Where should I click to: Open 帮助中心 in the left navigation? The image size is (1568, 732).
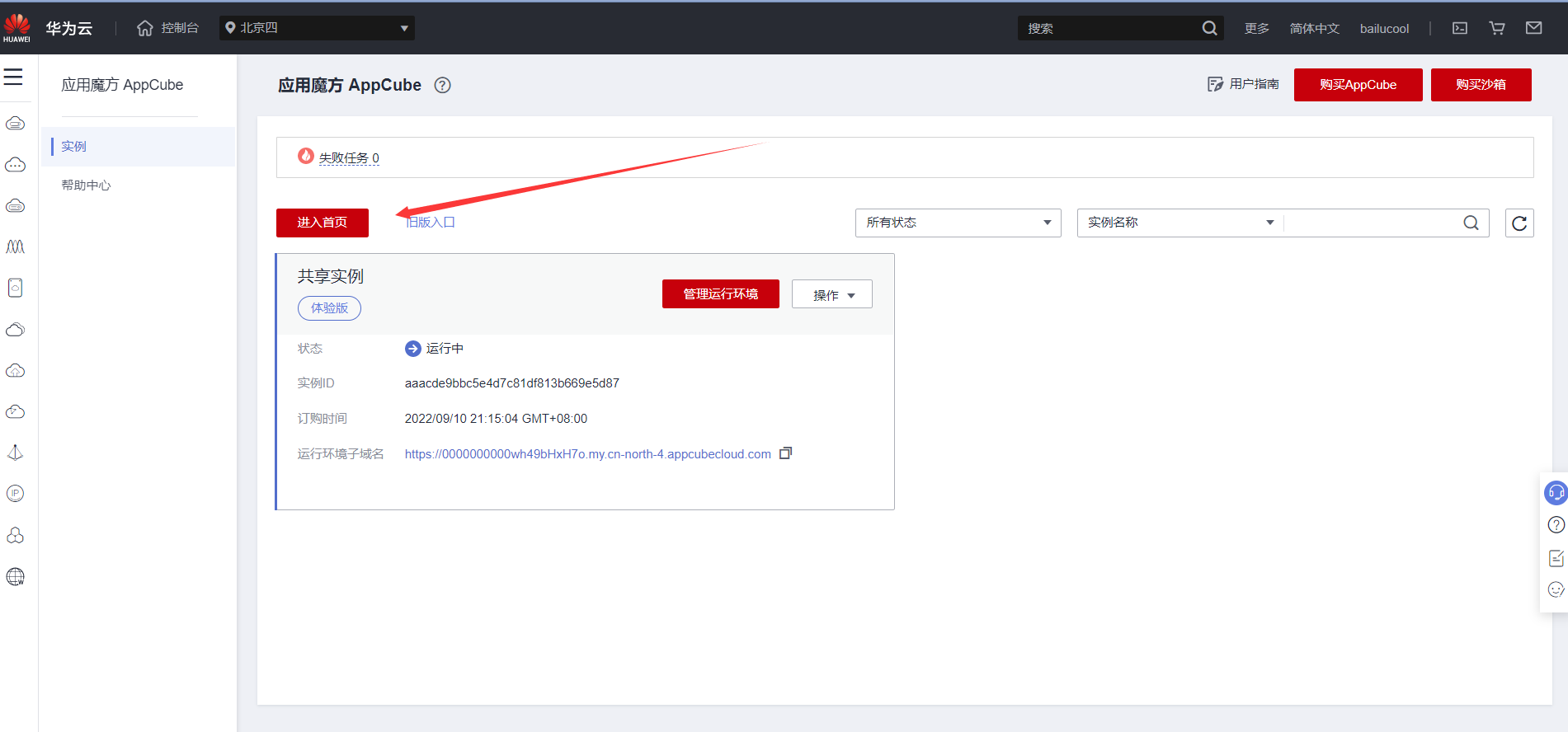(86, 185)
